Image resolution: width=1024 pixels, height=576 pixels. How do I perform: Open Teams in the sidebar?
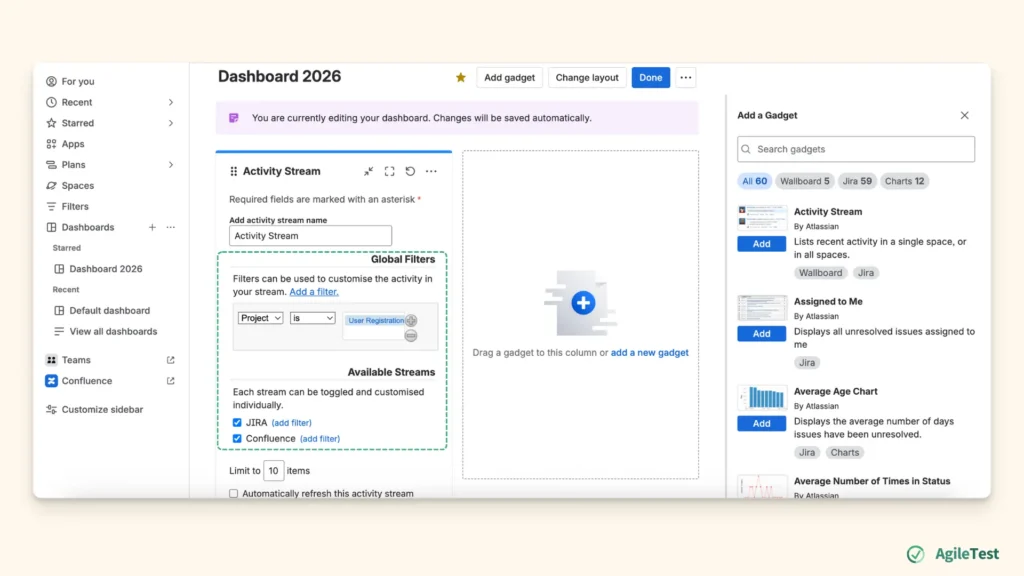pyautogui.click(x=76, y=360)
